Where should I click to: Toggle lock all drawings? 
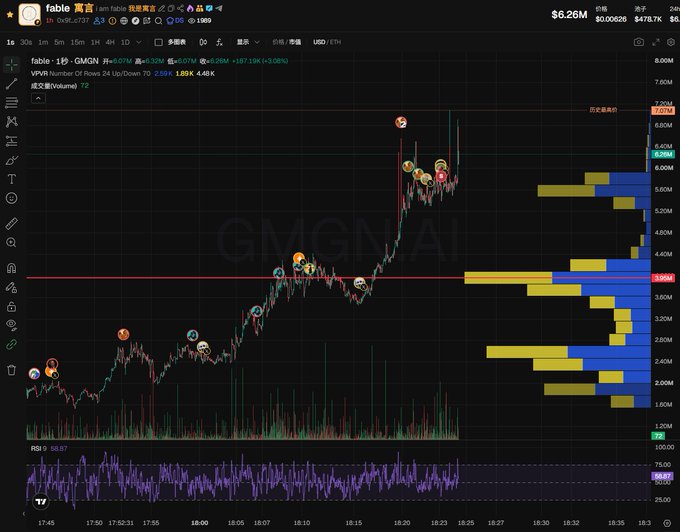12,307
